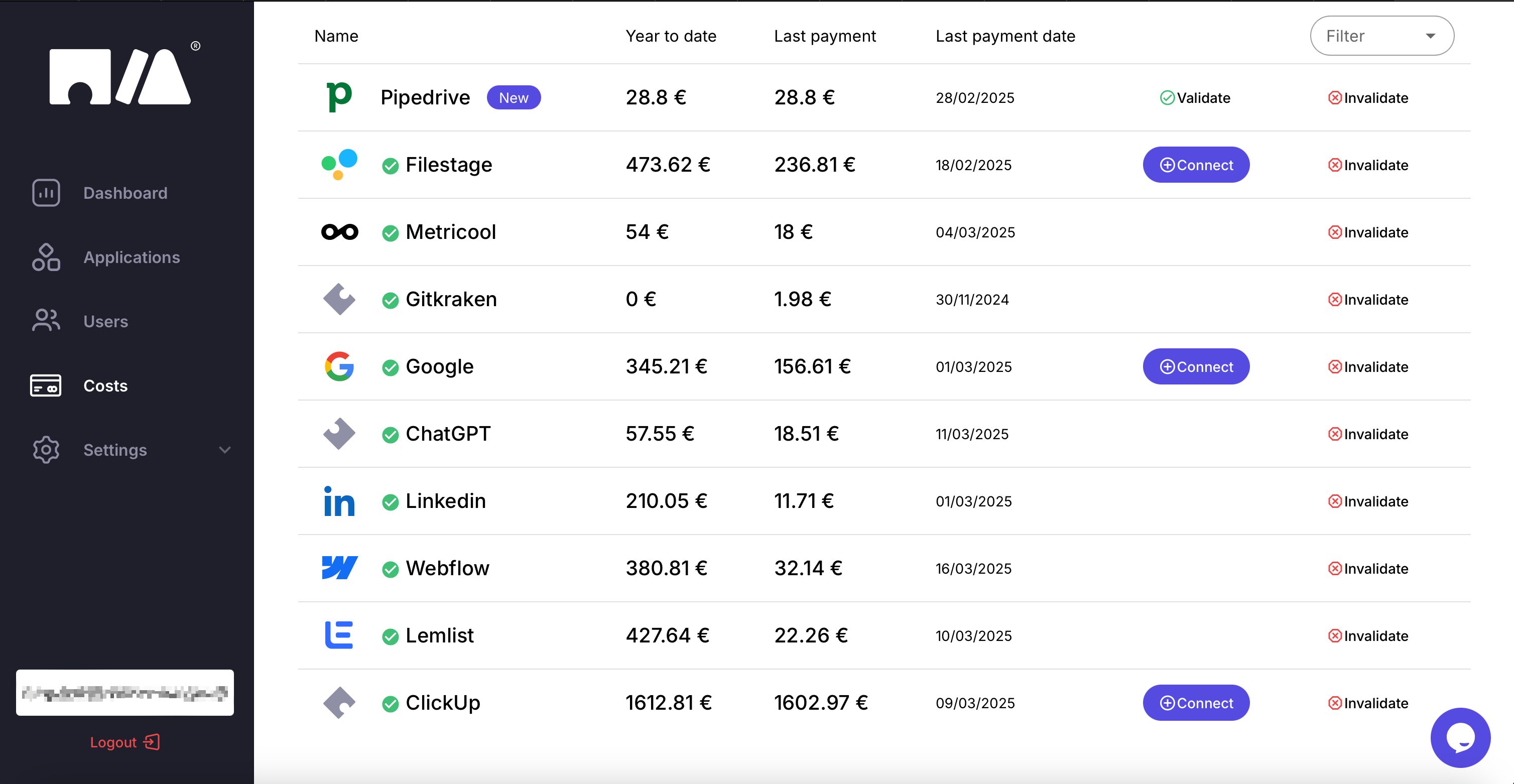
Task: Invalidate the Lemlist entry
Action: [x=1368, y=636]
